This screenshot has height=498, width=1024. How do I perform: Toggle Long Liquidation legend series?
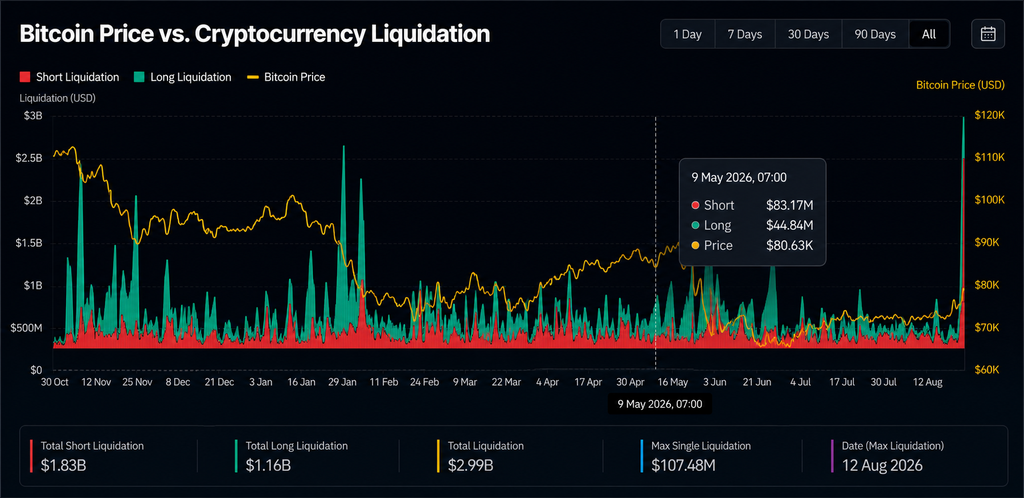pyautogui.click(x=182, y=77)
